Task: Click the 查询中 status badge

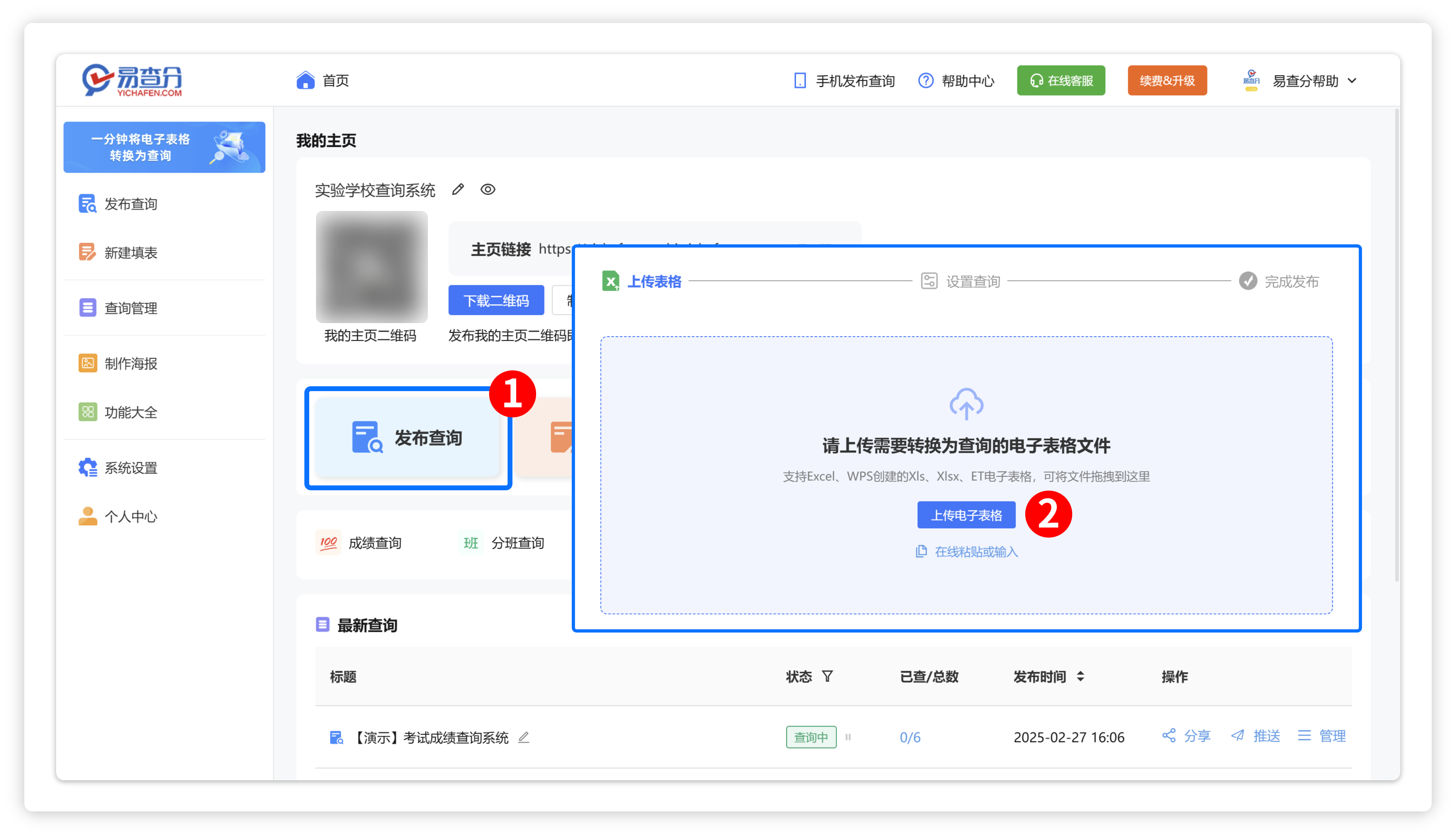Action: [x=811, y=738]
